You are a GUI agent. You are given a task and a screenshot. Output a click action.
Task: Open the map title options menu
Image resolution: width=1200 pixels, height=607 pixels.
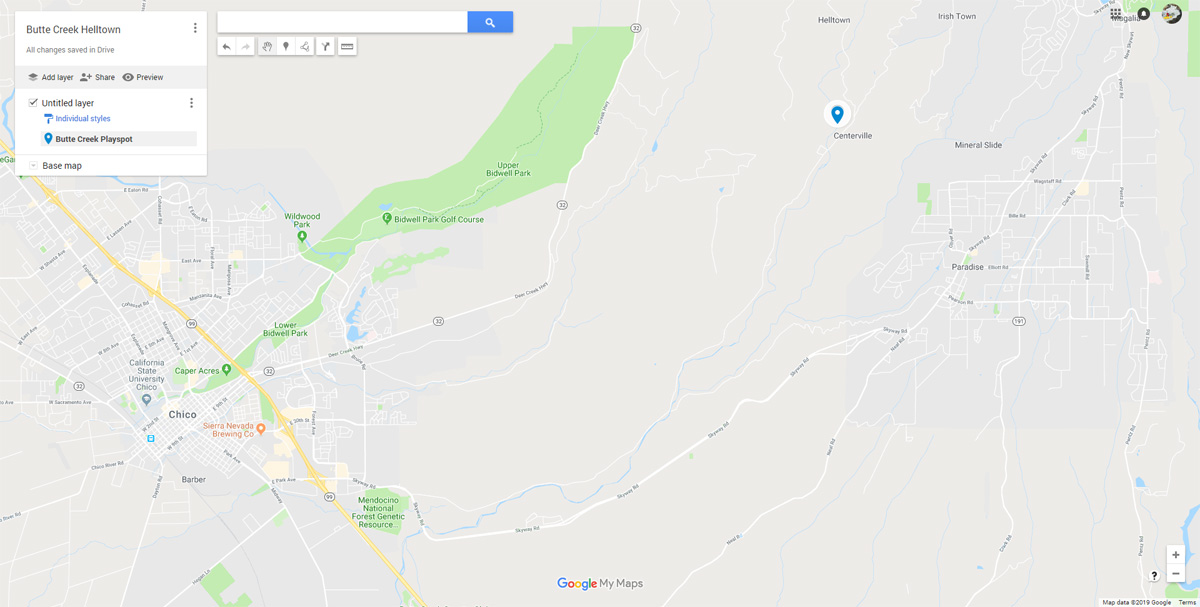tap(195, 29)
